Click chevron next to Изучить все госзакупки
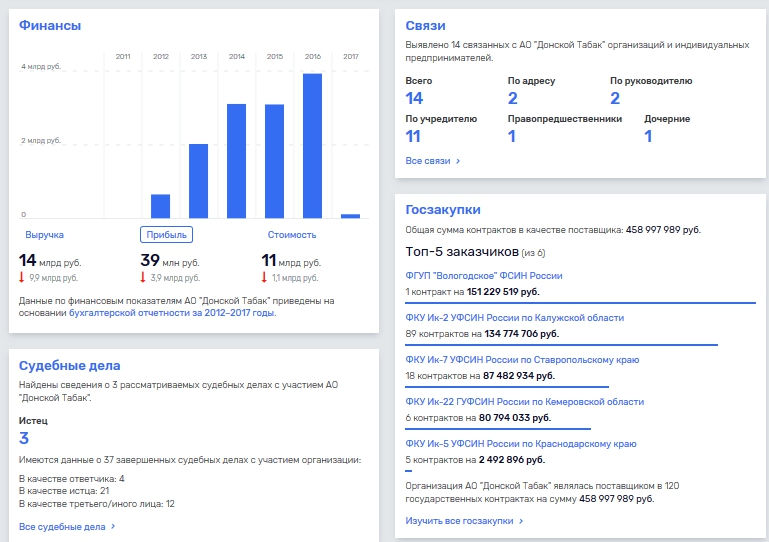 tap(521, 521)
